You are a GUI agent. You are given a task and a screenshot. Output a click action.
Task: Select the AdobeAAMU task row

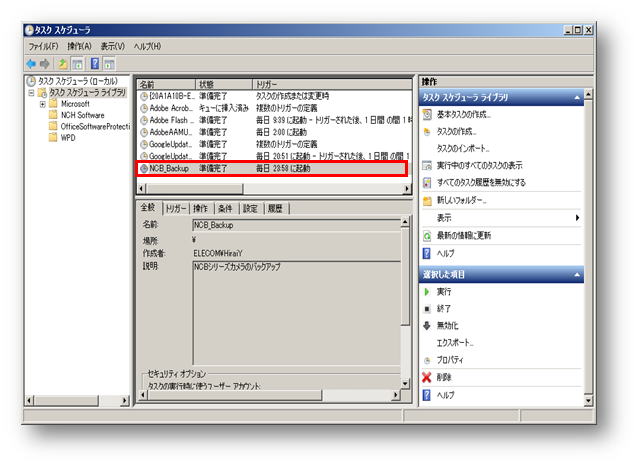coord(274,132)
